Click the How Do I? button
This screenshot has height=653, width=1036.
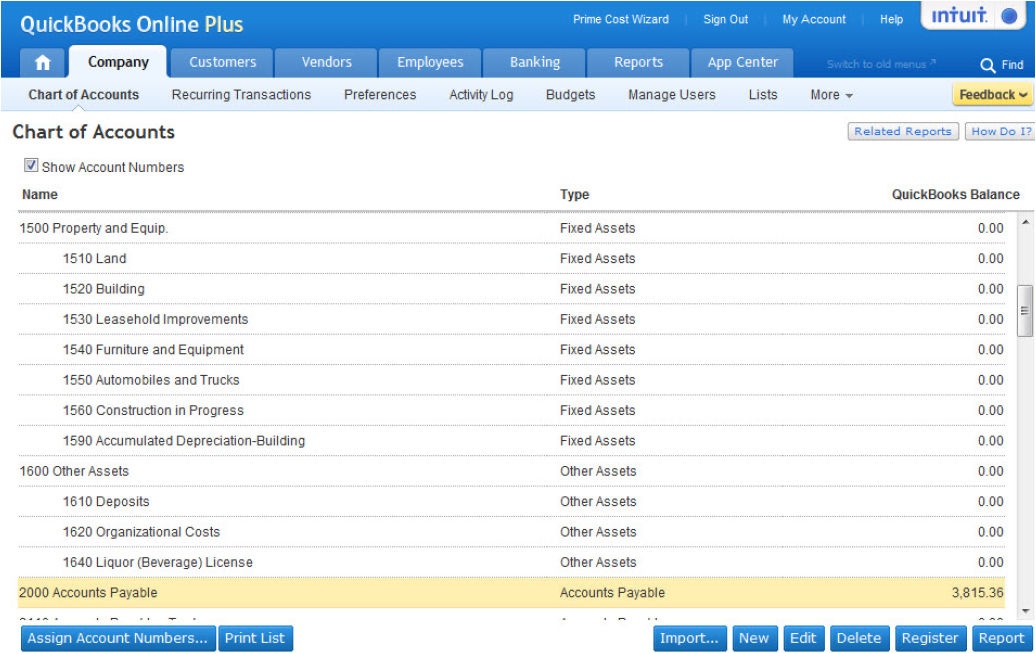click(1000, 131)
